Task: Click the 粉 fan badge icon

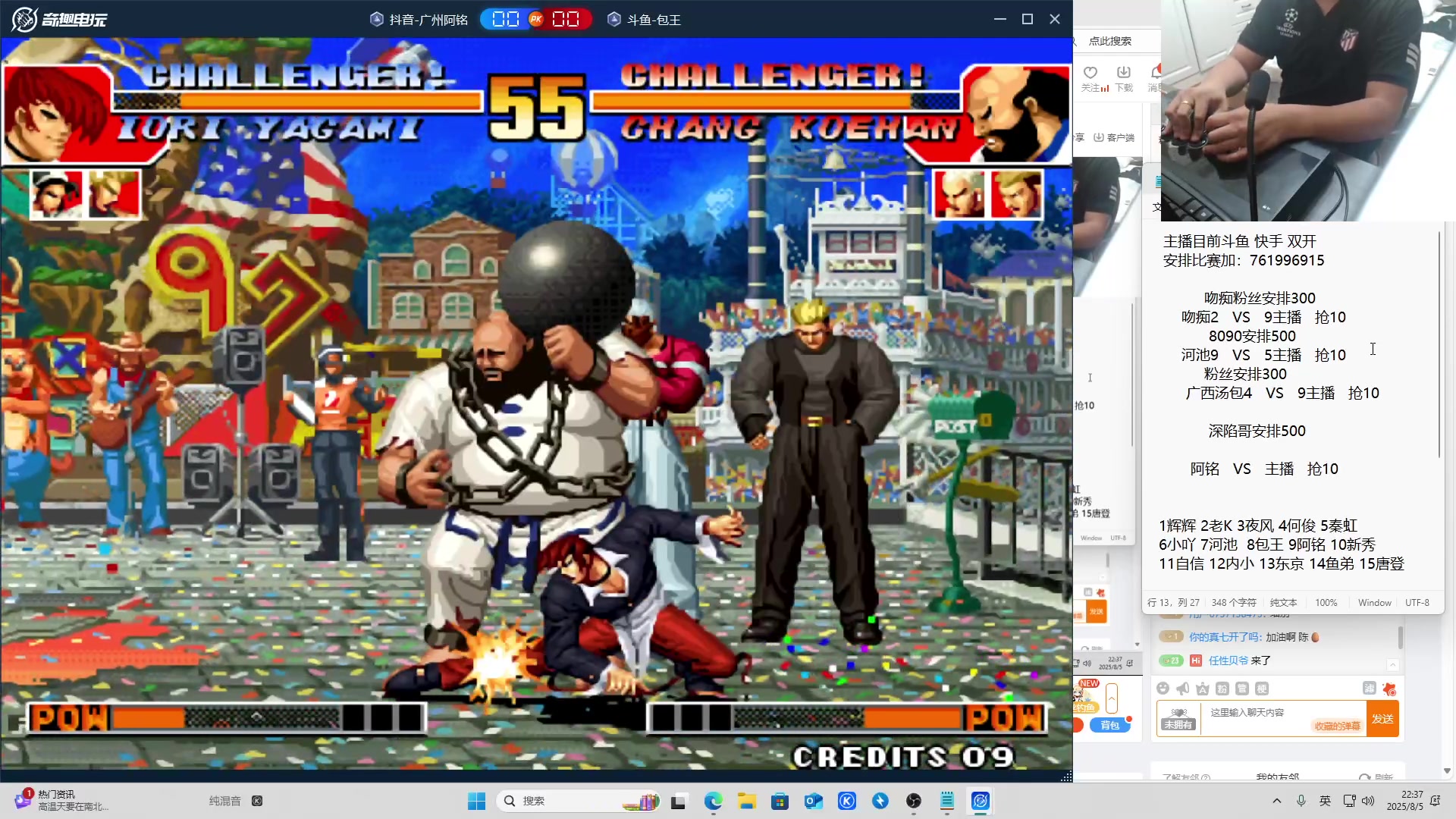Action: coord(1222,689)
